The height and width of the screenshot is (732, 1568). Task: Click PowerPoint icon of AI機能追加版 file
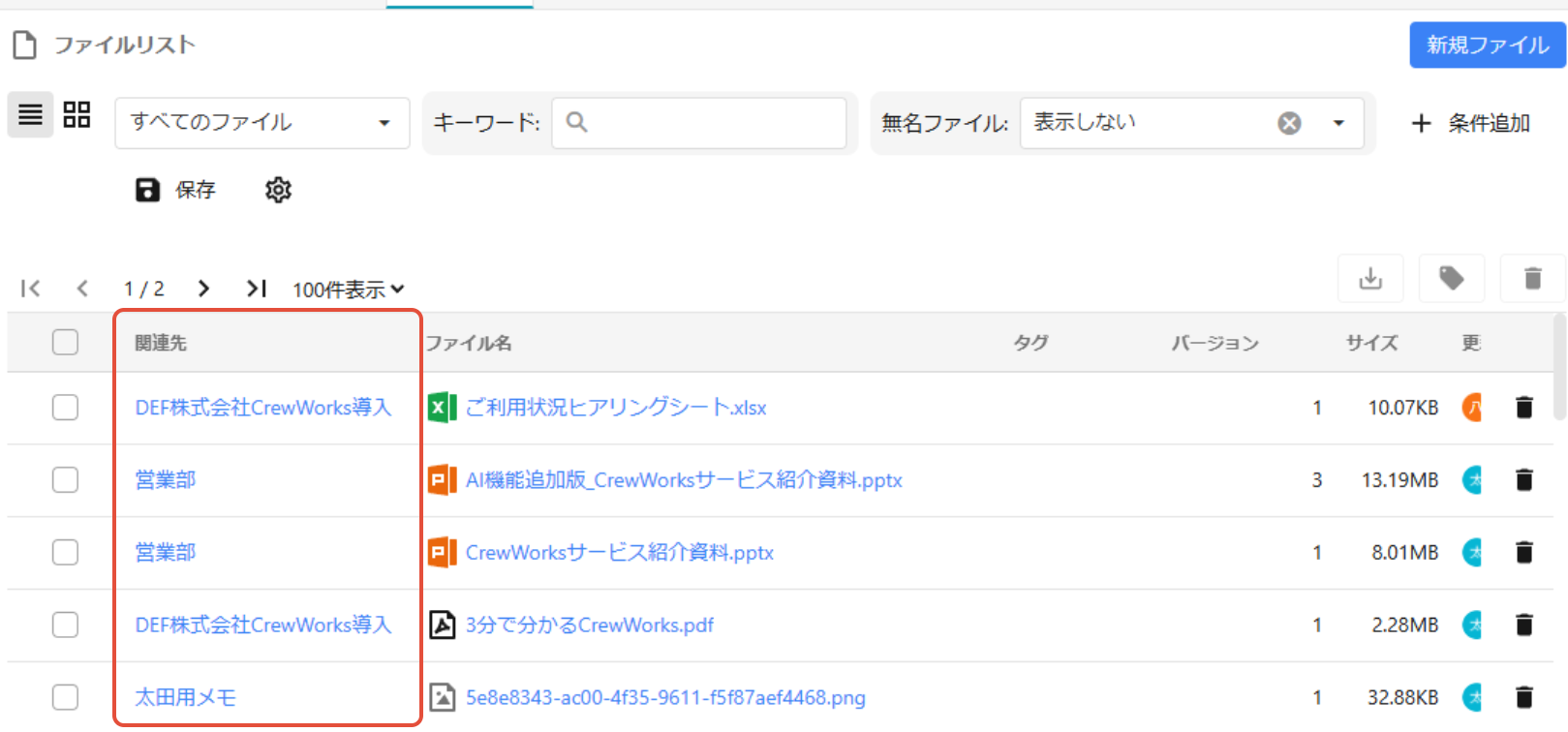[x=443, y=480]
